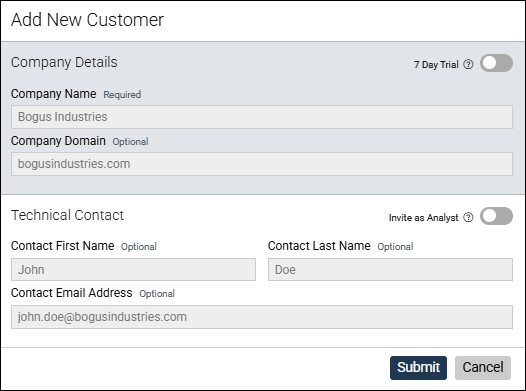Screen dimensions: 526x391
Task: Select the Contact First Name label
Action: [63, 246]
